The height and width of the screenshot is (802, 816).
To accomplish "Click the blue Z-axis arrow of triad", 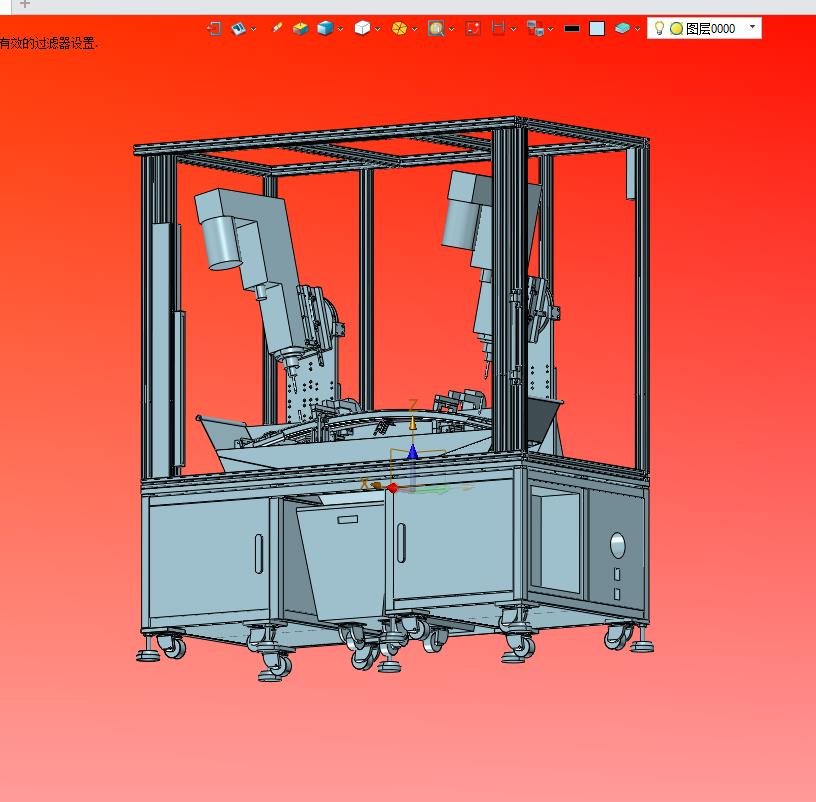I will 412,452.
